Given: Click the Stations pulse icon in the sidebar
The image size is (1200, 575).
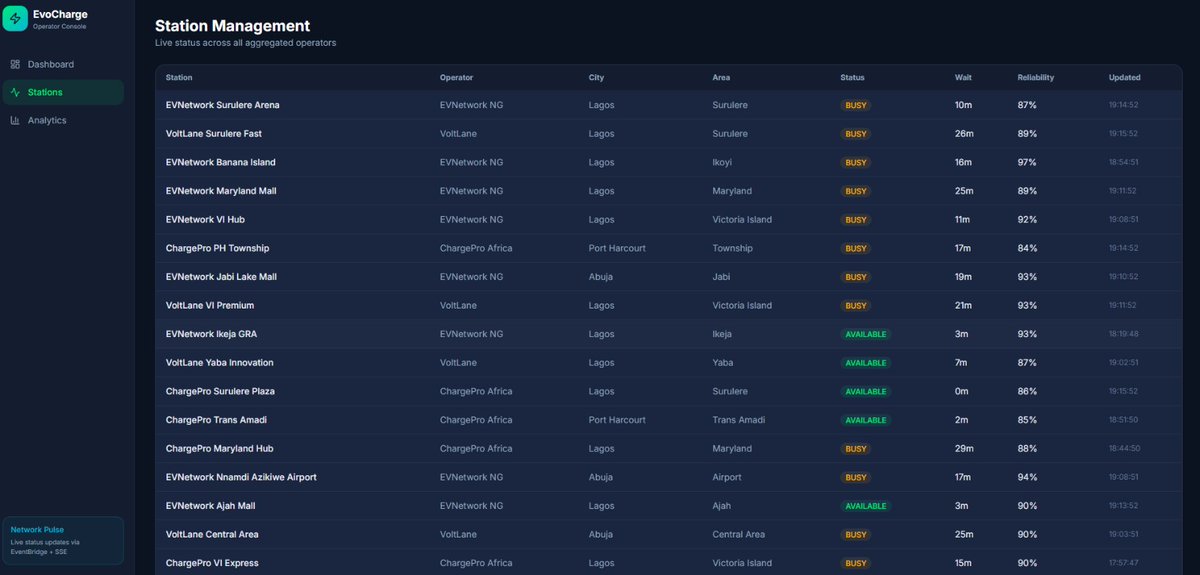Looking at the screenshot, I should (x=15, y=92).
